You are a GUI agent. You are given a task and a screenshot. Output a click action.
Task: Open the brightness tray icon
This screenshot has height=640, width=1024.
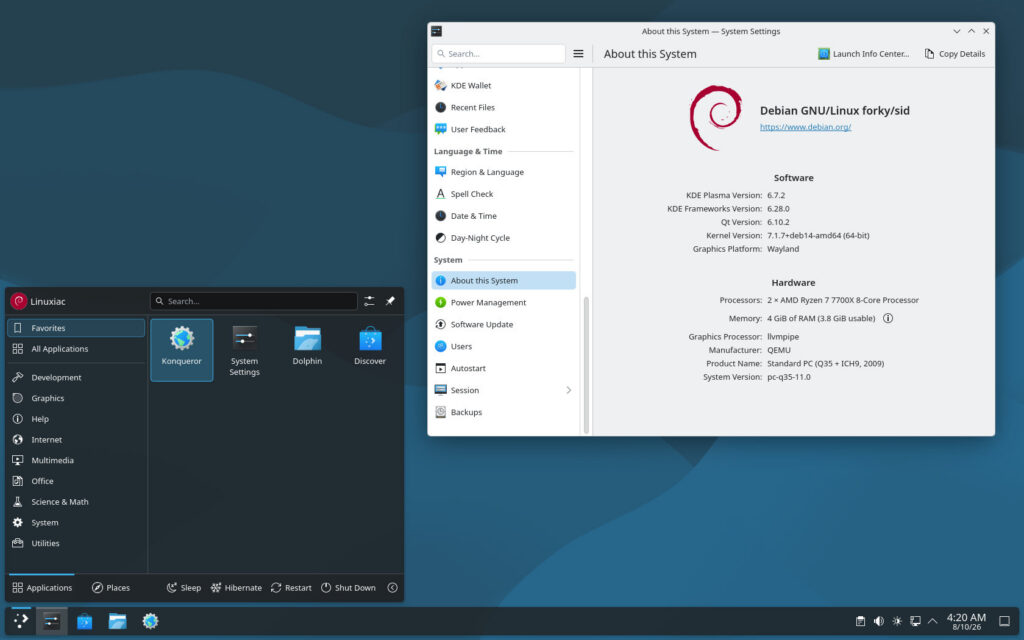point(897,621)
